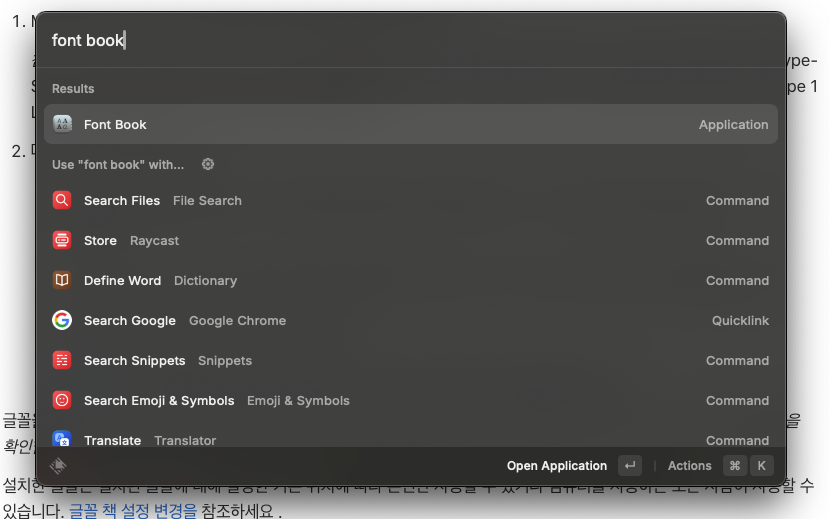Click the Application label on Font Book row
Screen dimensions: 829x519
(733, 125)
